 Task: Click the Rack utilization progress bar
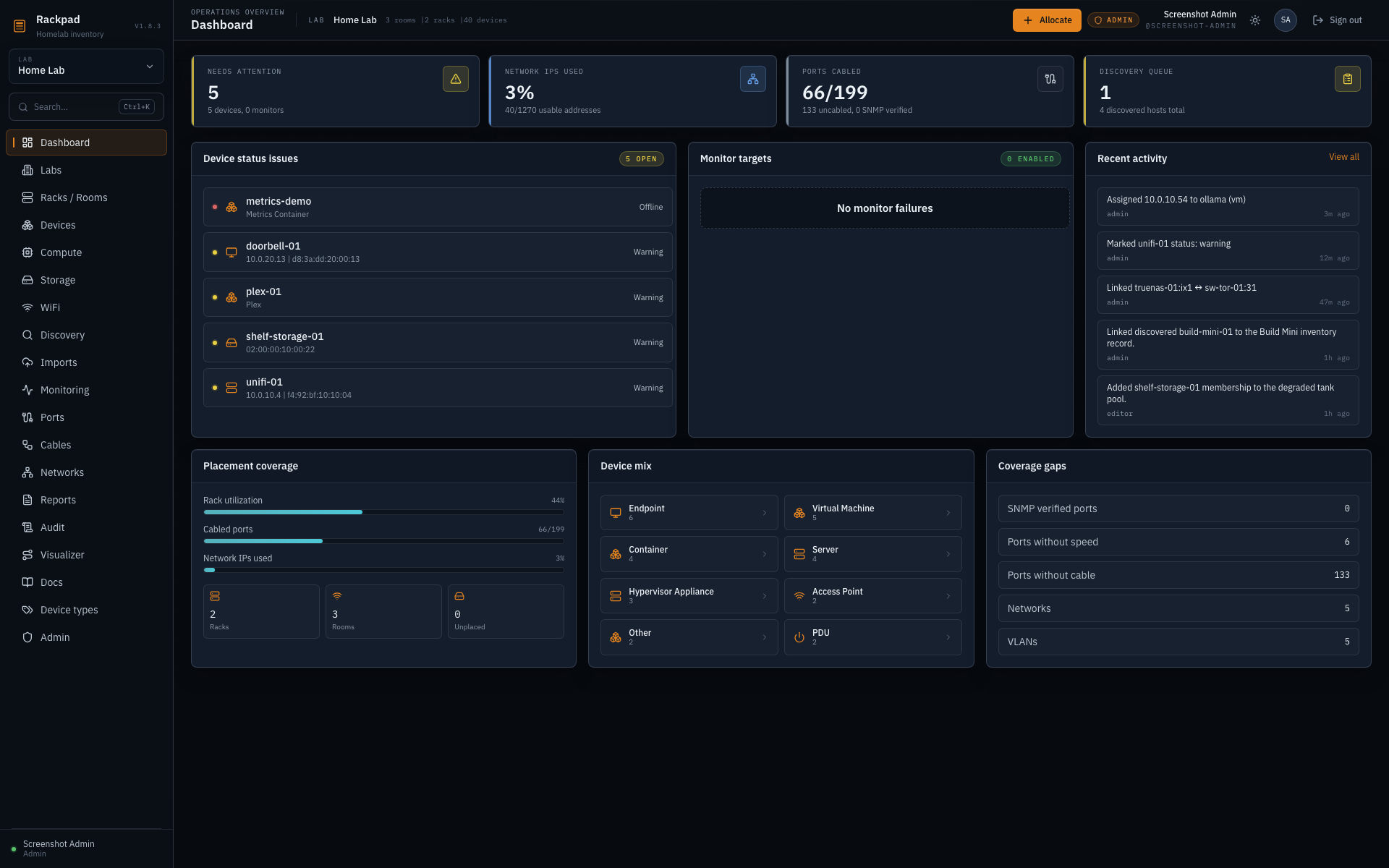pos(383,512)
